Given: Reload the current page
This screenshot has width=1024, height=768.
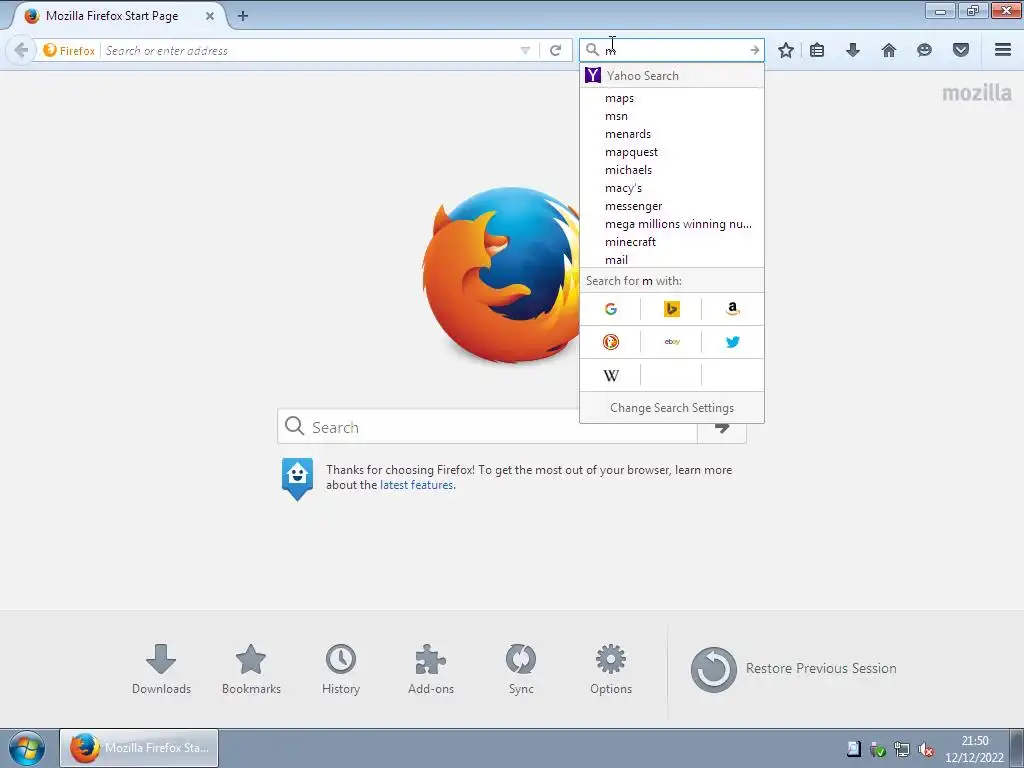Looking at the screenshot, I should click(x=556, y=50).
